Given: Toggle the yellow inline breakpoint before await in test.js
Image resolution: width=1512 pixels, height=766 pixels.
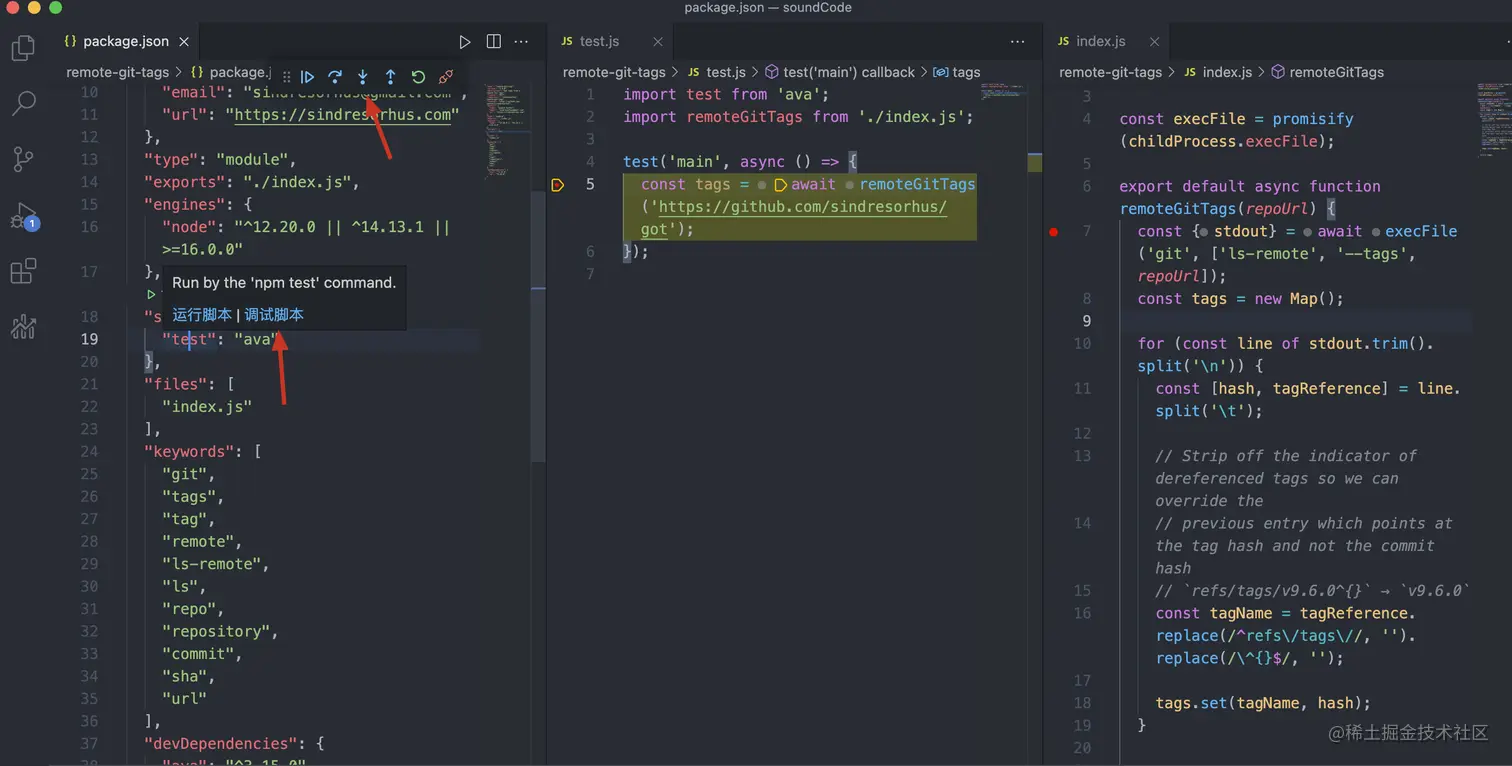Looking at the screenshot, I should pos(780,185).
